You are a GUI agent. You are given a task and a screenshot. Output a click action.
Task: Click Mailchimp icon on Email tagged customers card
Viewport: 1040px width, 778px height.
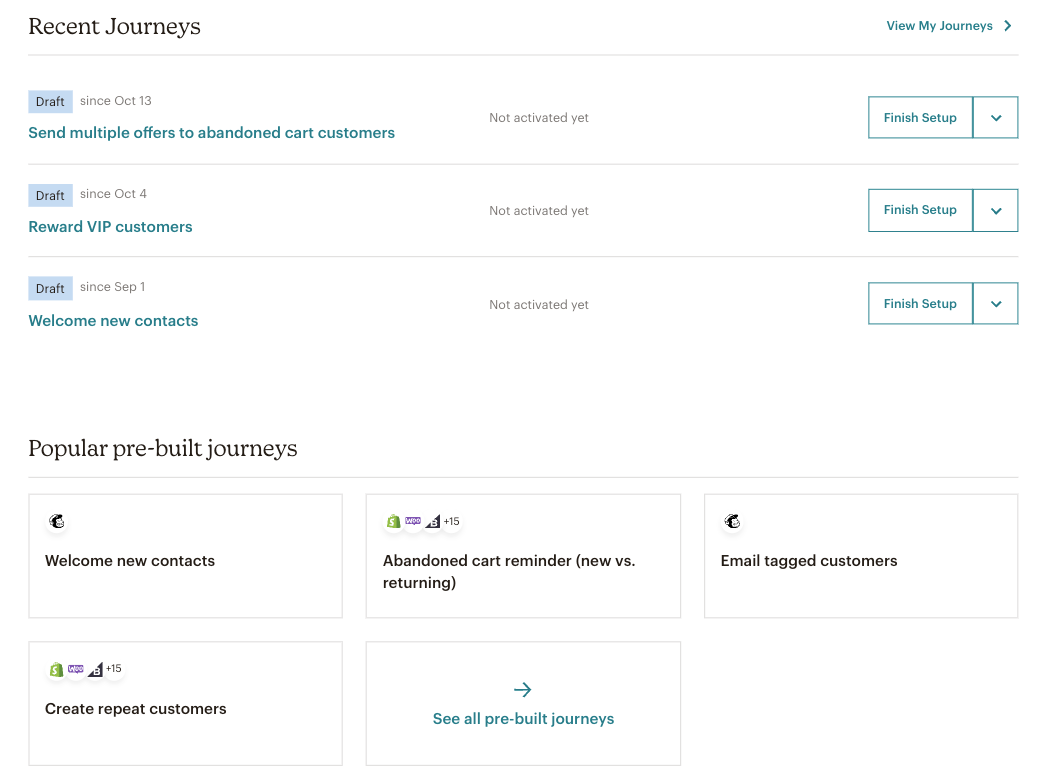(x=732, y=521)
